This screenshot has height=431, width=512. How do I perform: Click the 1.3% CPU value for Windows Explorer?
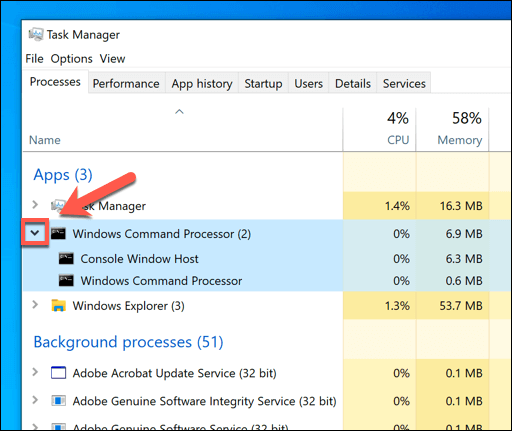tap(397, 305)
